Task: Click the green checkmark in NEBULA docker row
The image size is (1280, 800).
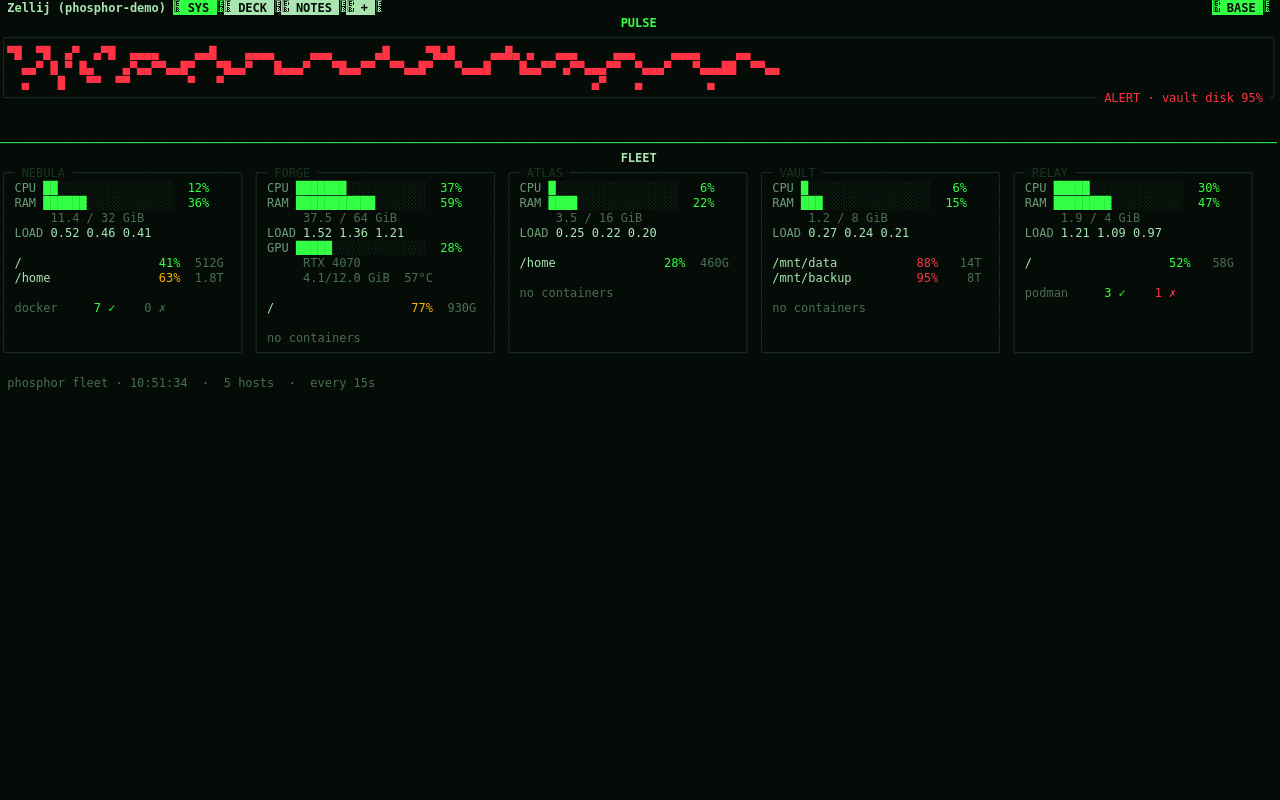Action: 112,308
